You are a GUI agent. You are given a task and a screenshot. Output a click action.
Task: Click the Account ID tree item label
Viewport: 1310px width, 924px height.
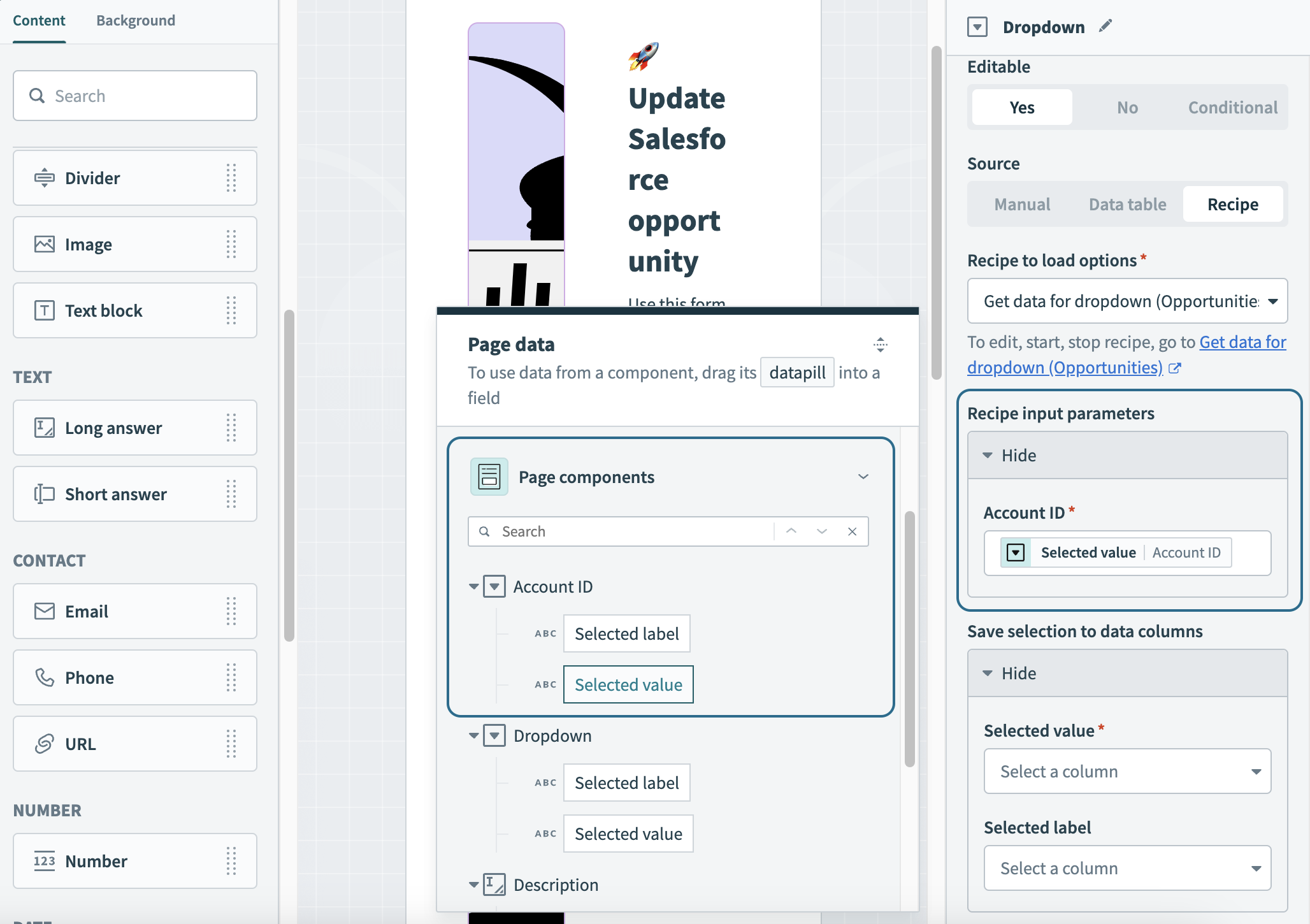[x=553, y=586]
